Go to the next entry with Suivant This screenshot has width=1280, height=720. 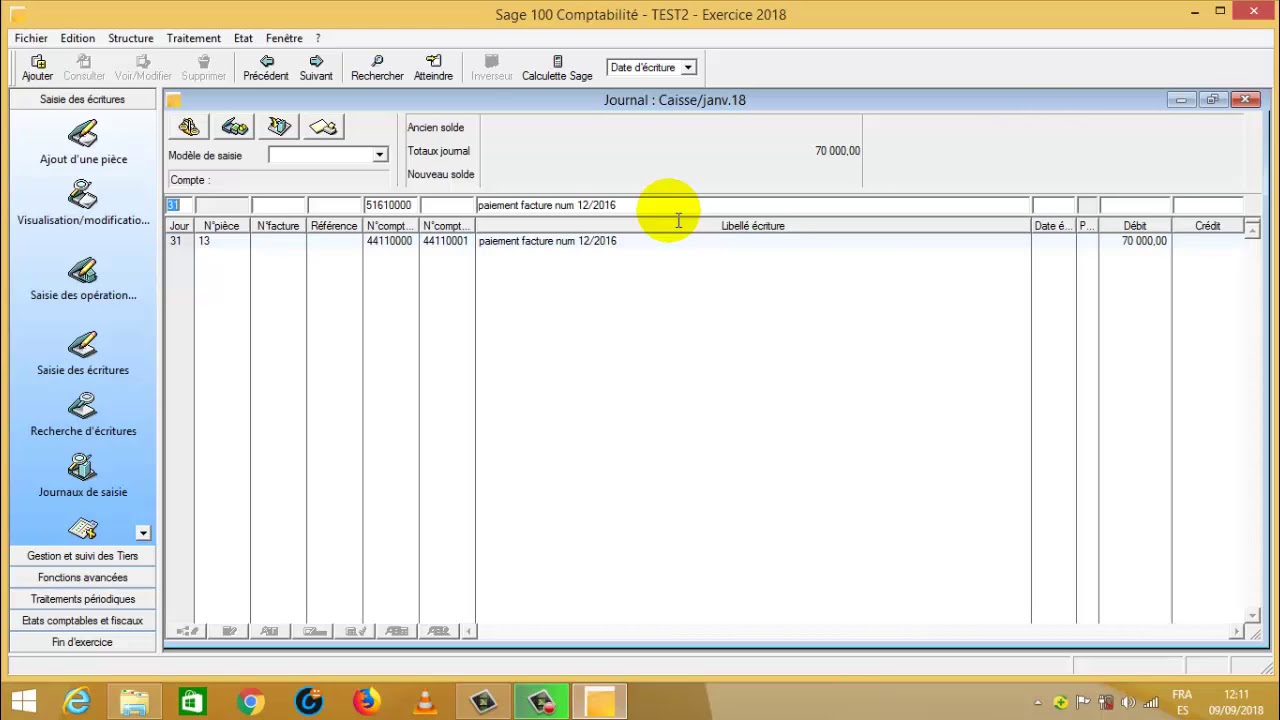pos(316,68)
